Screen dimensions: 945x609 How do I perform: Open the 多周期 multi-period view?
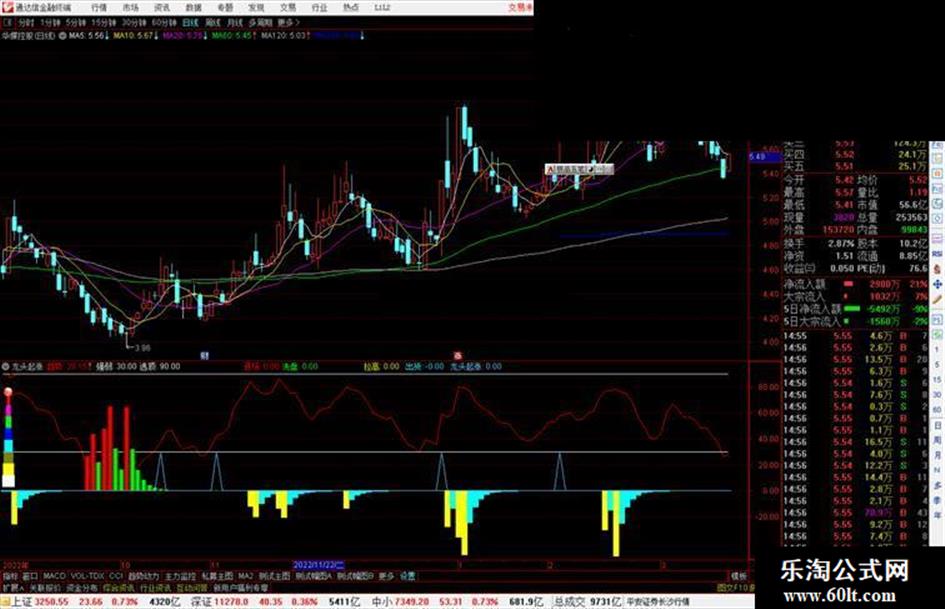(260, 23)
